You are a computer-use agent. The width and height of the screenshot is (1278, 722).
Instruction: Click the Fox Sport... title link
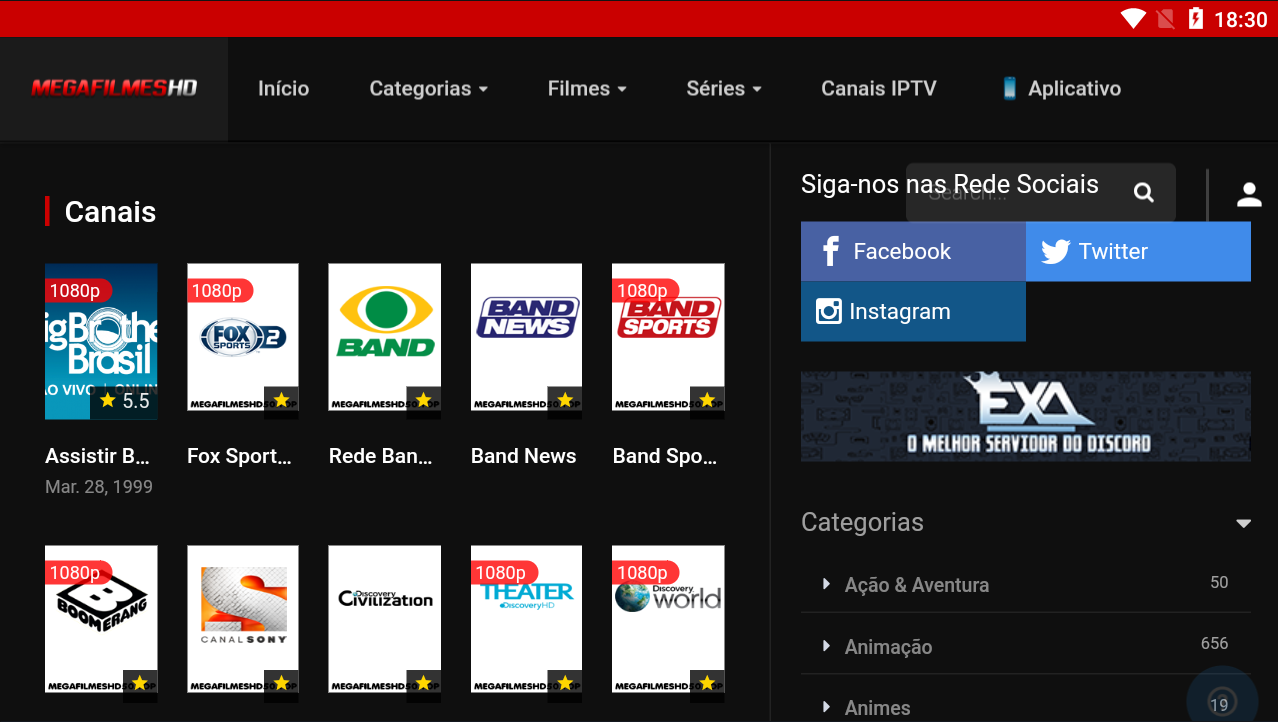(239, 456)
